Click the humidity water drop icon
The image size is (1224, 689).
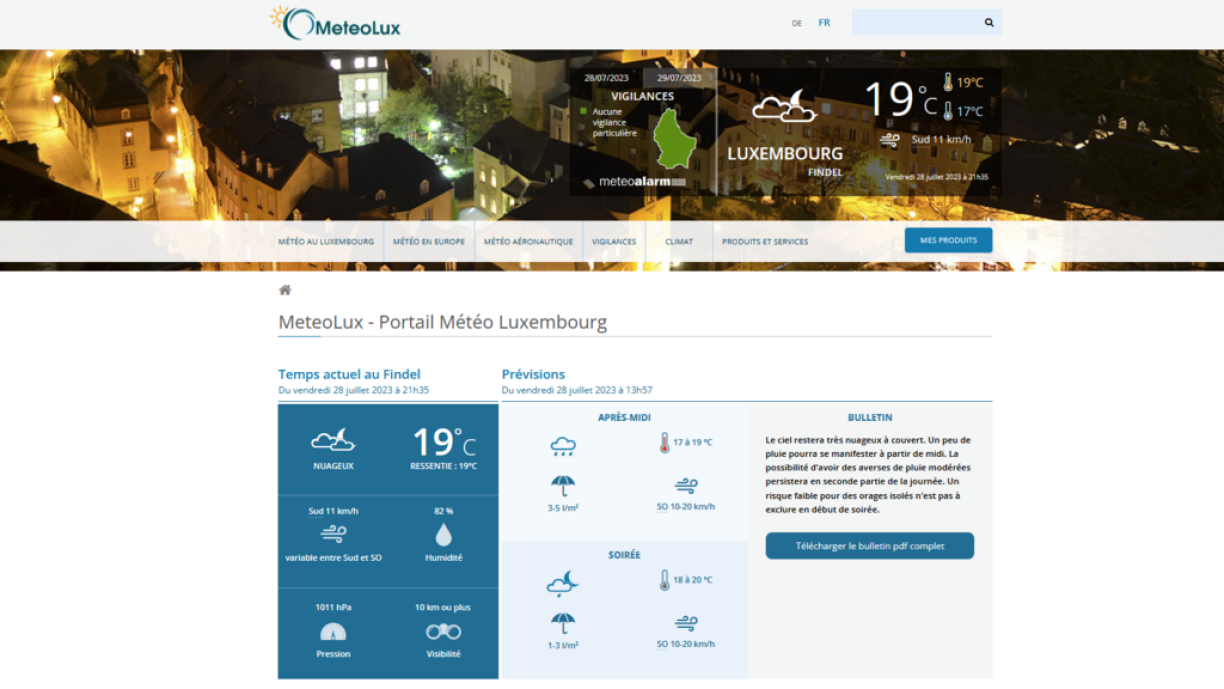[443, 535]
